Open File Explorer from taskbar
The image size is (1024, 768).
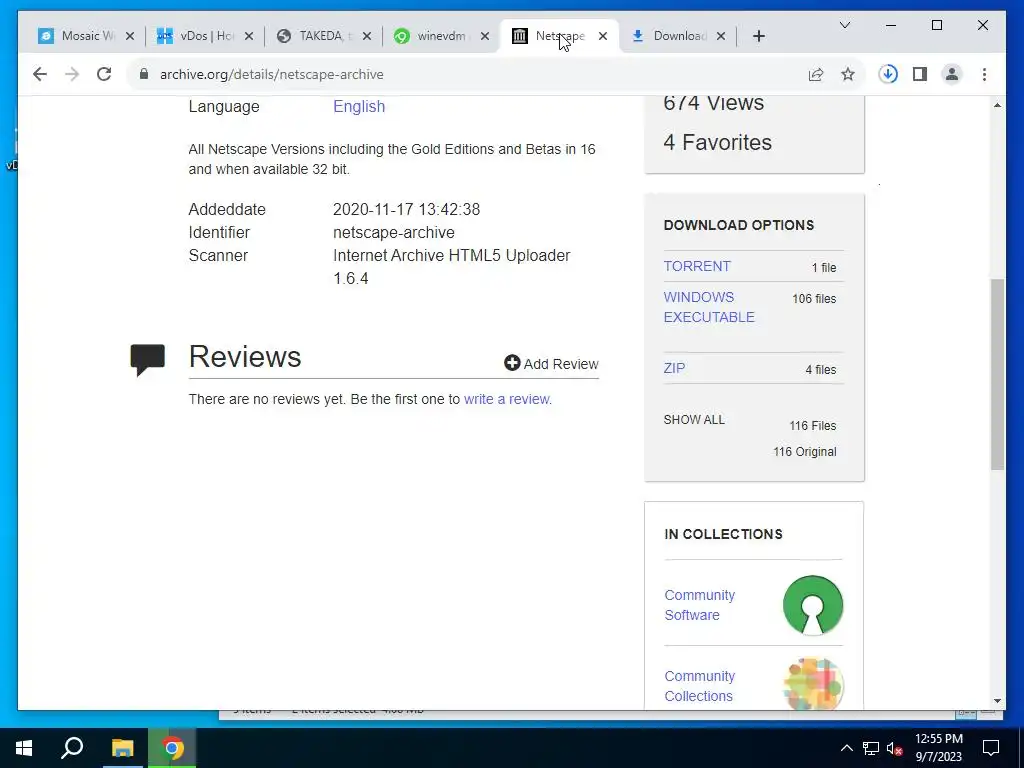tap(122, 748)
